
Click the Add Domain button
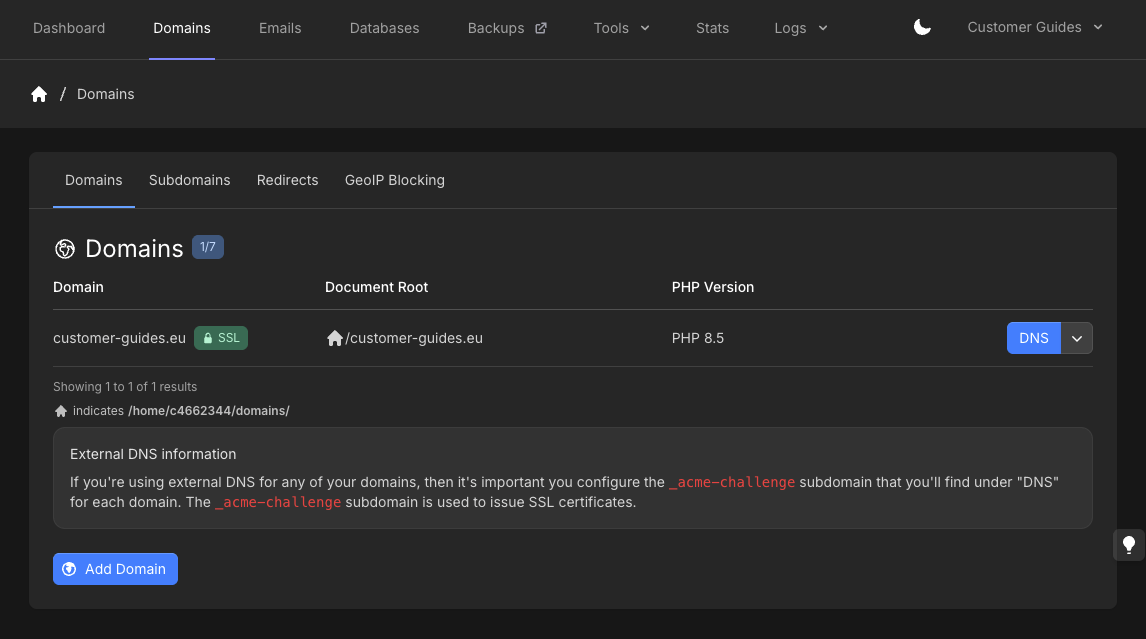(115, 569)
